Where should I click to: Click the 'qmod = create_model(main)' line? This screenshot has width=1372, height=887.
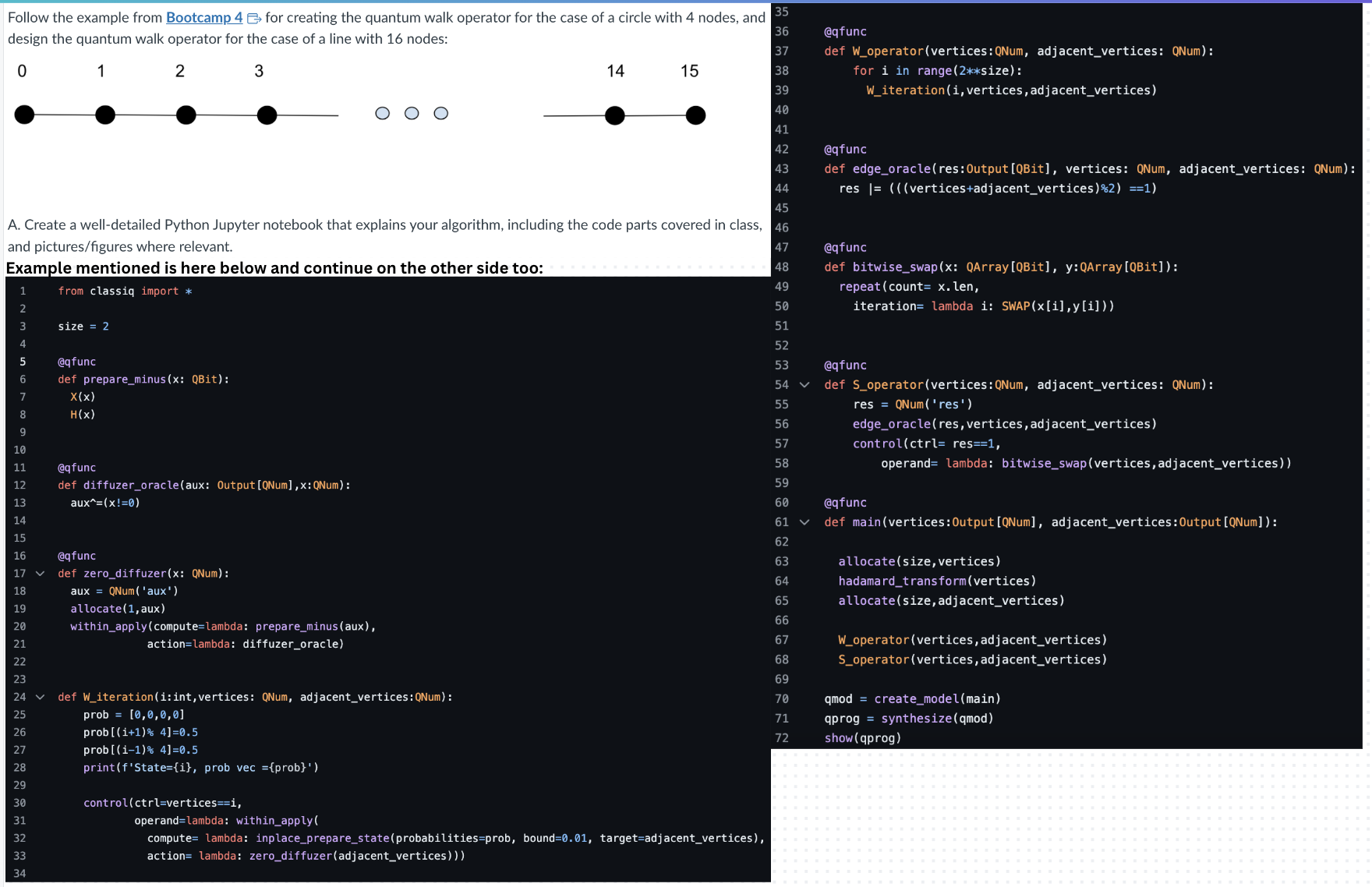pos(913,699)
